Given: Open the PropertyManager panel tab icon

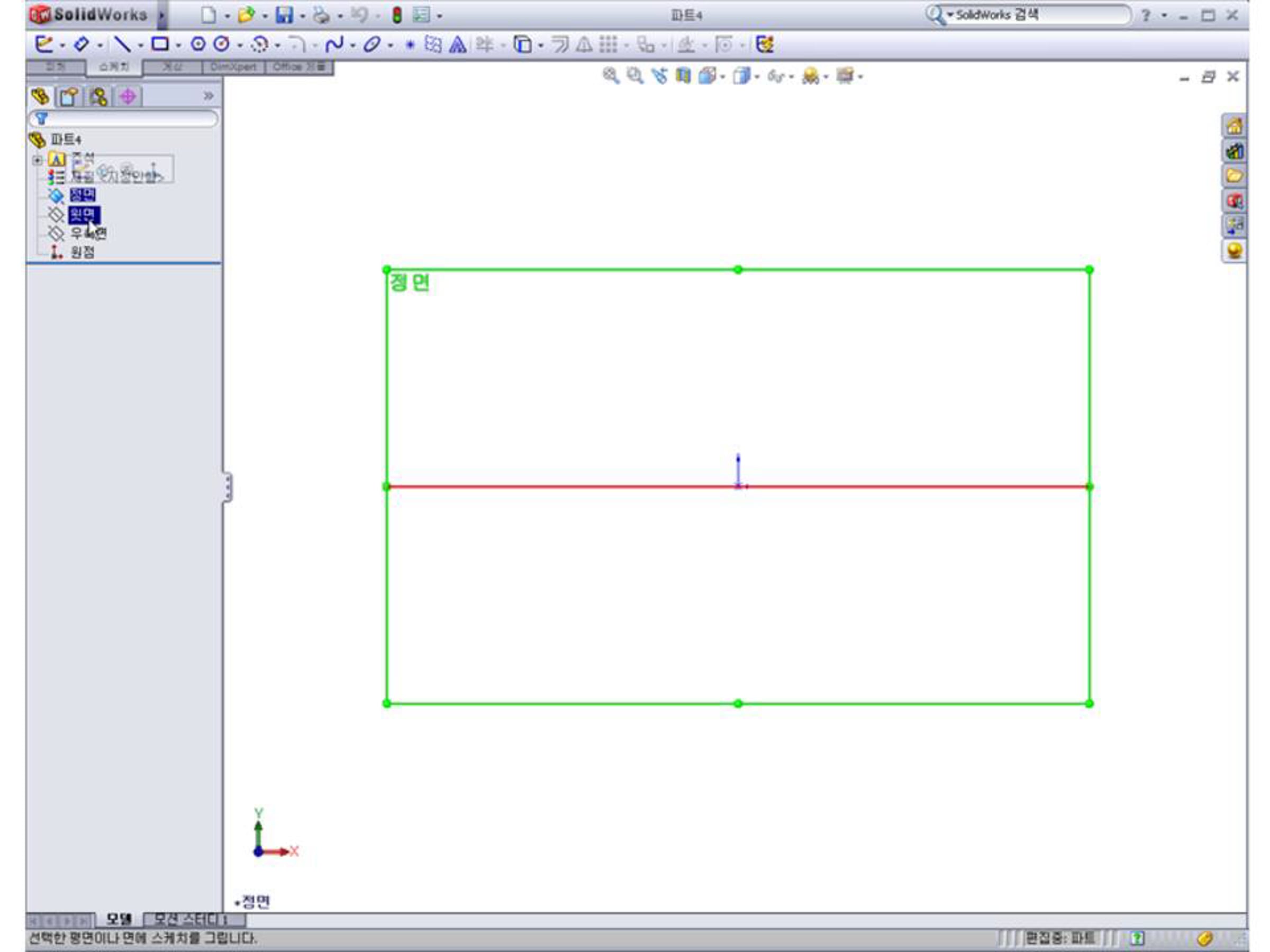Looking at the screenshot, I should coord(69,96).
